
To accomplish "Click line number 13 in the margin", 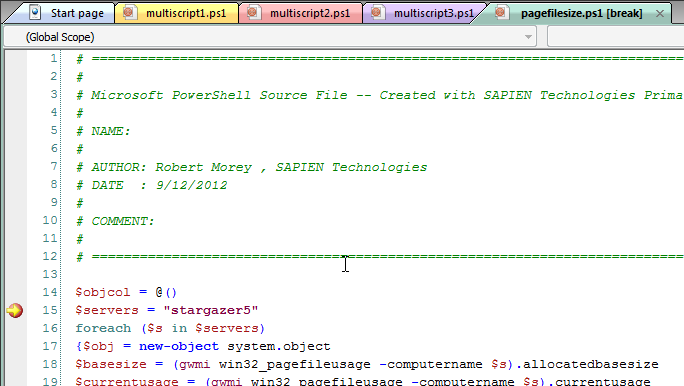I will pos(50,274).
